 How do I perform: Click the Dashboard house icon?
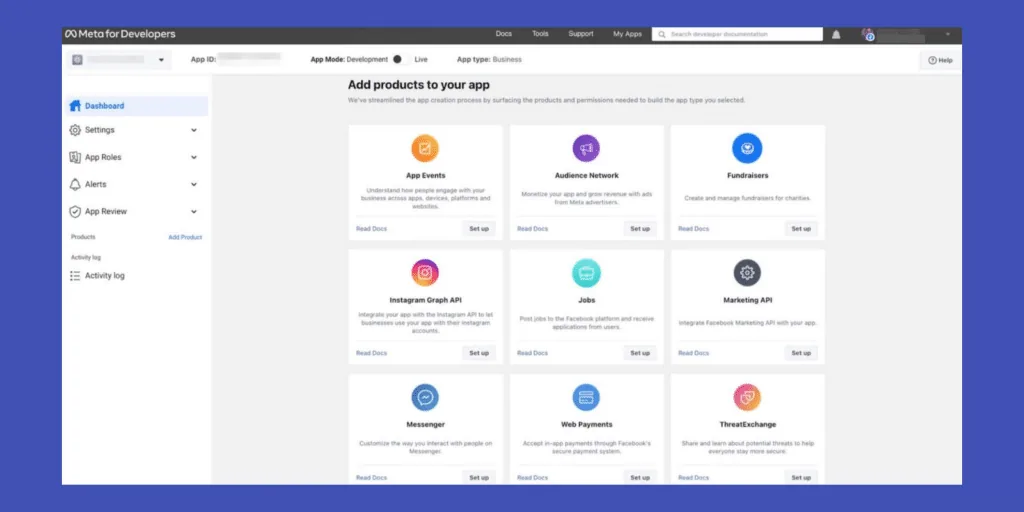pos(75,106)
